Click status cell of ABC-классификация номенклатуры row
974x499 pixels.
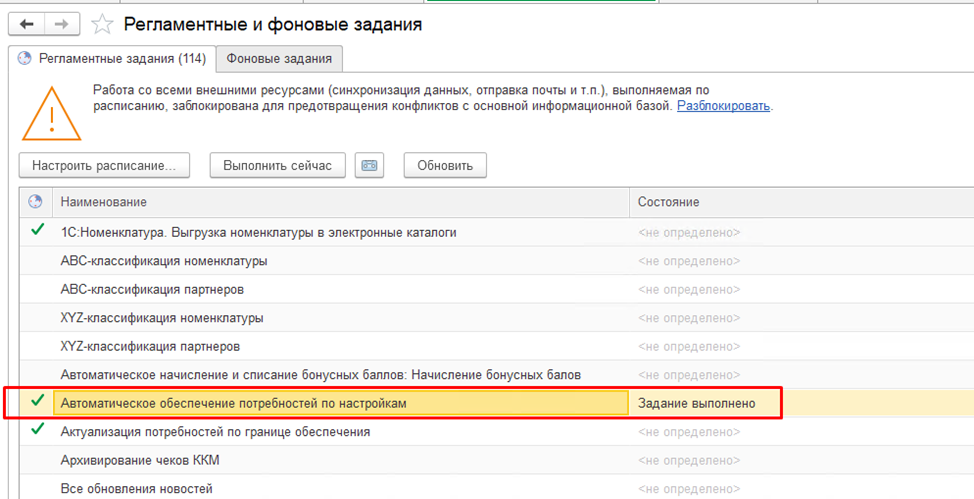coord(801,261)
